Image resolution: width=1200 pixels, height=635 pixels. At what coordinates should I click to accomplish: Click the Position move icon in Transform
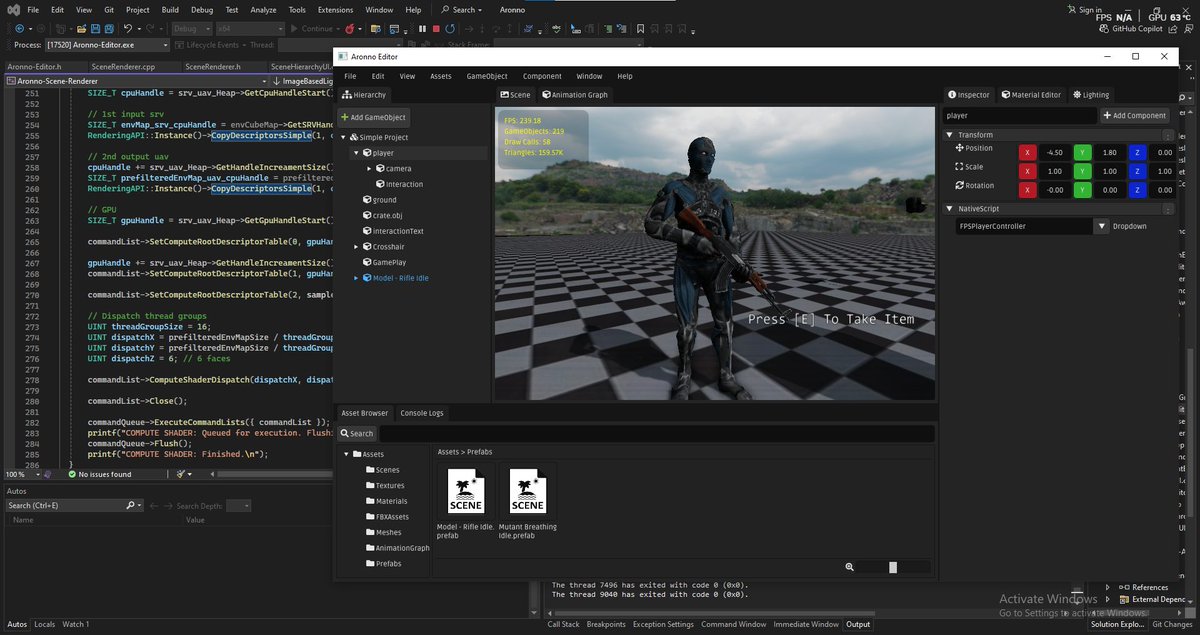(959, 148)
